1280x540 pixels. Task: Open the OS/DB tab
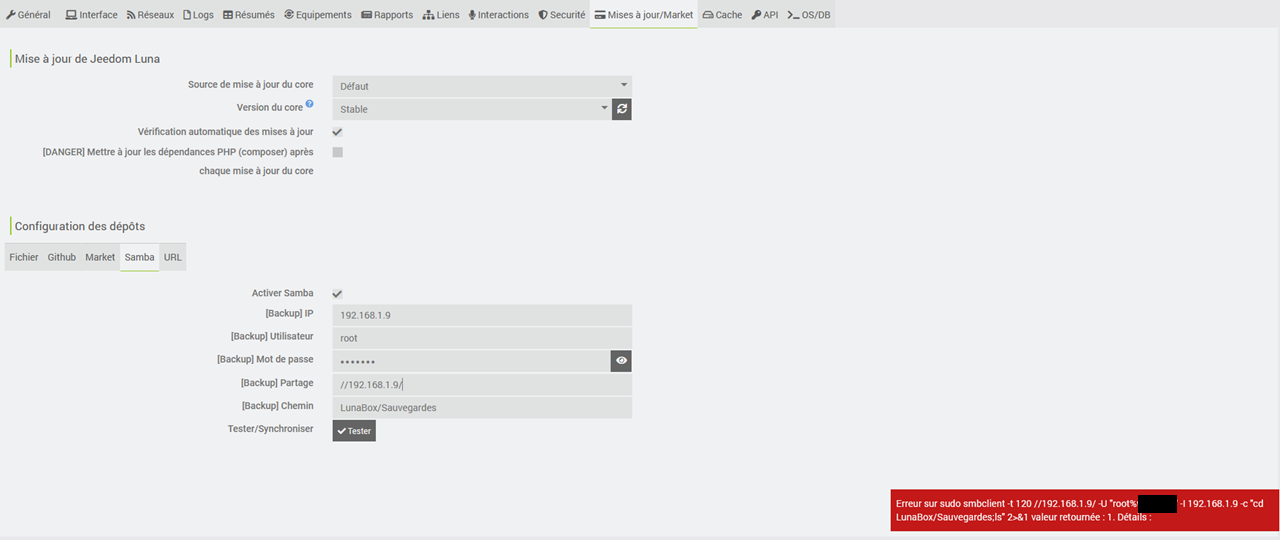(x=809, y=15)
